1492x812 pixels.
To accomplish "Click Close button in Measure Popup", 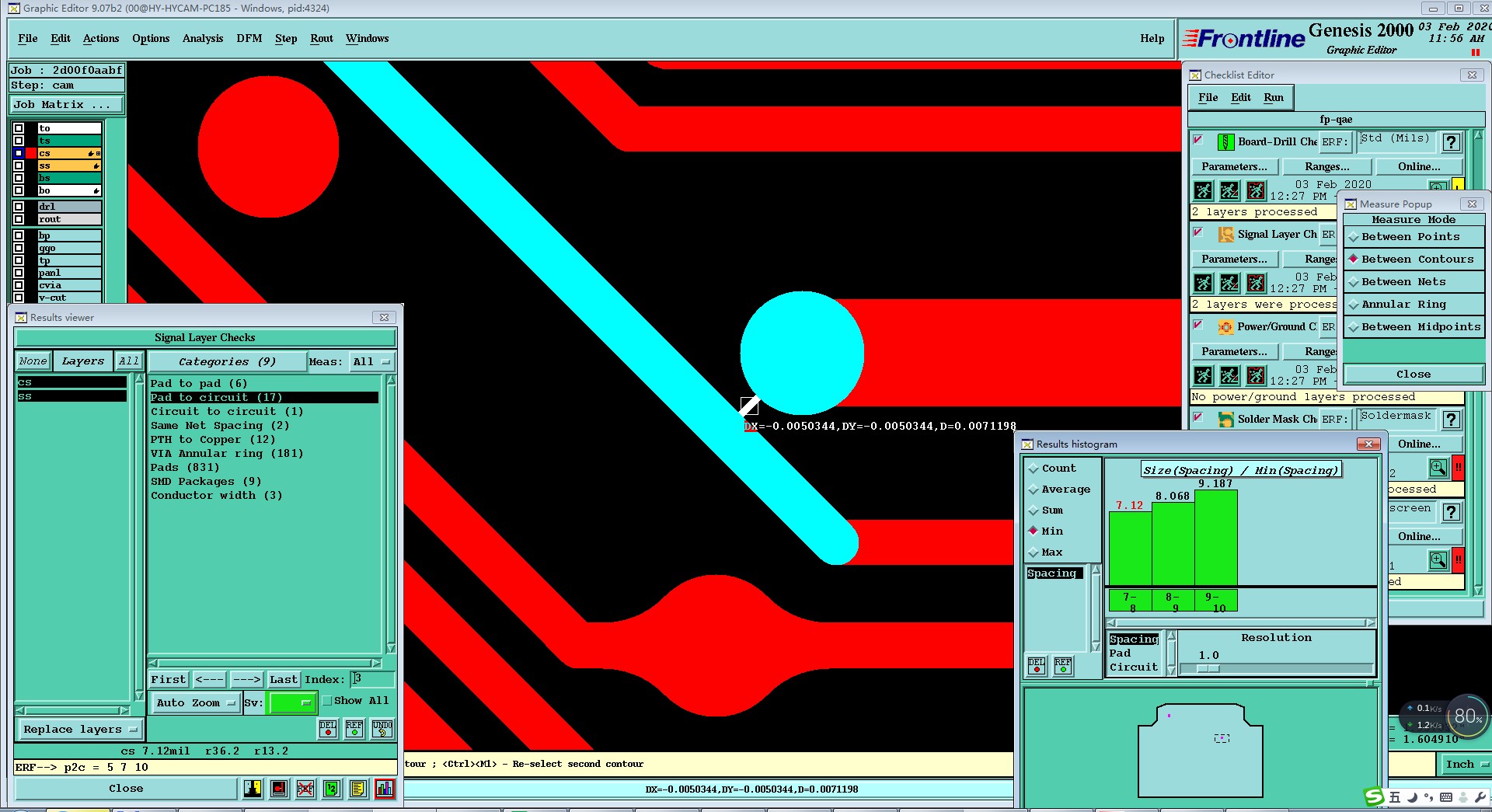I will 1414,375.
